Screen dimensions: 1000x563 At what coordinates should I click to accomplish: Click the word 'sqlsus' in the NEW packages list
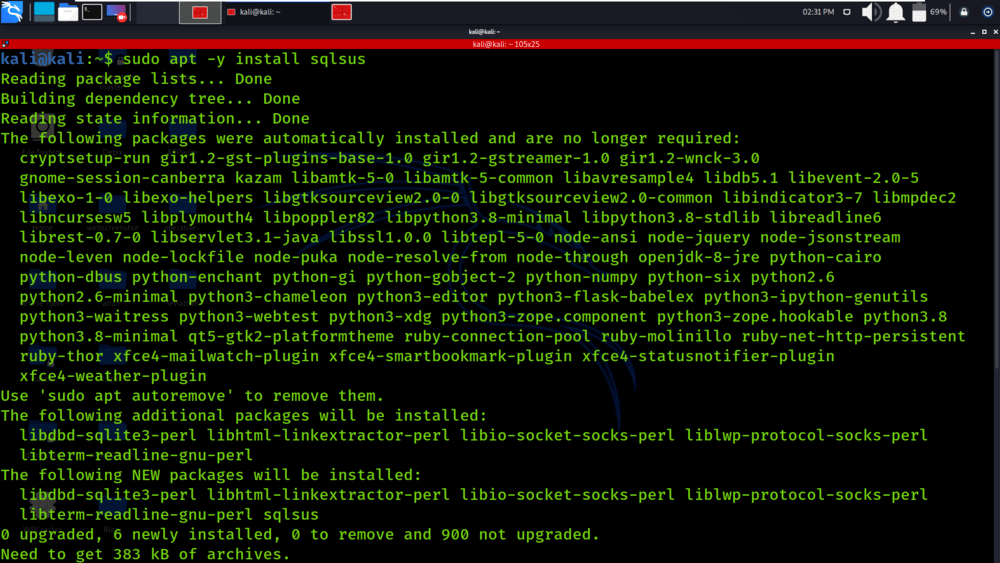pyautogui.click(x=291, y=515)
